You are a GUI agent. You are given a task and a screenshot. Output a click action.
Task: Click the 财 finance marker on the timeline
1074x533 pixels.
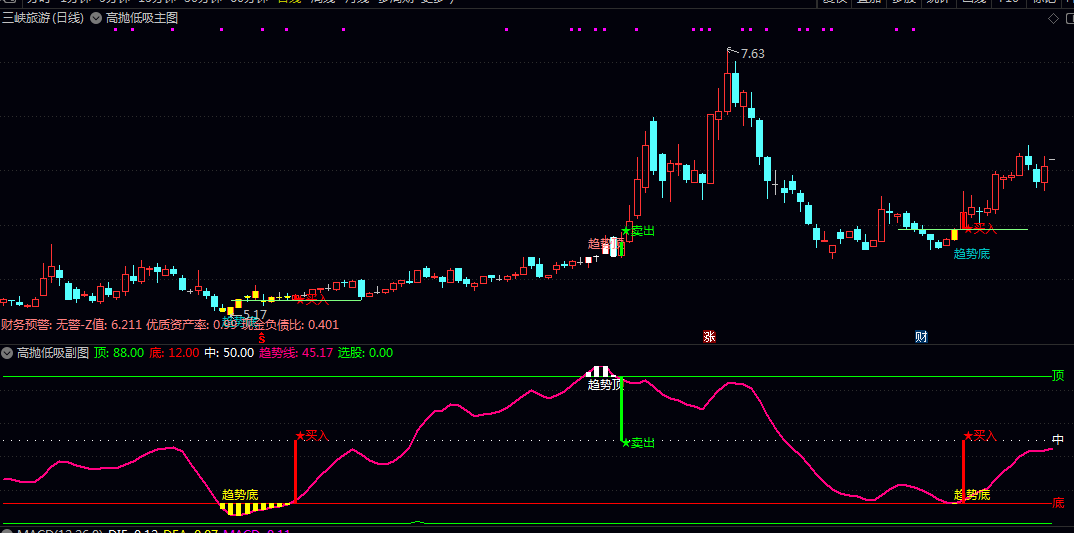(921, 336)
